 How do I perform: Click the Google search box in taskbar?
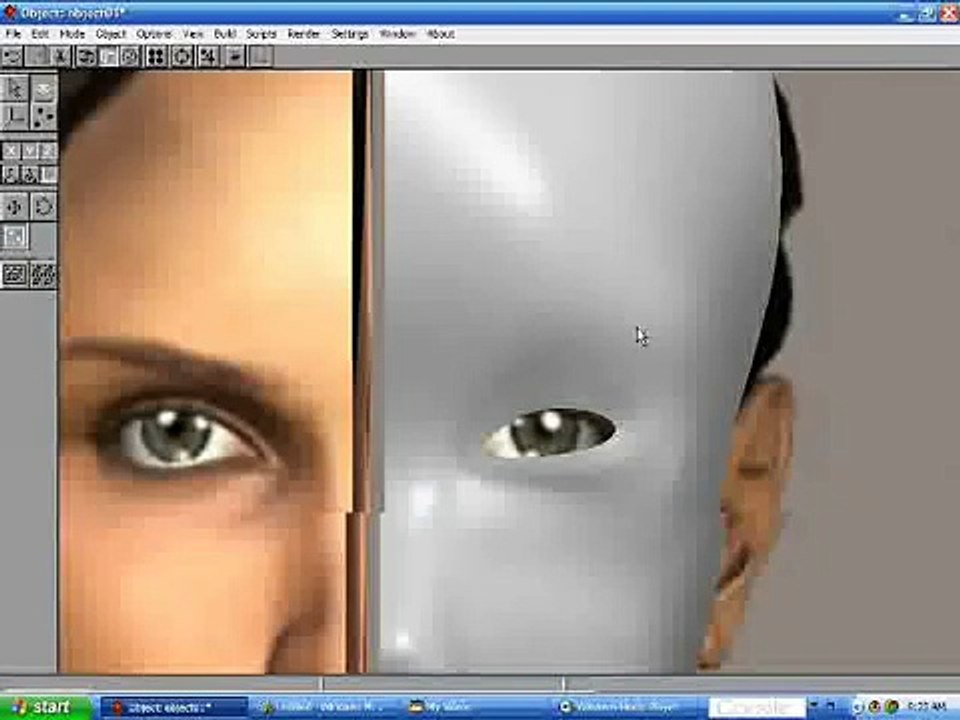click(x=757, y=708)
